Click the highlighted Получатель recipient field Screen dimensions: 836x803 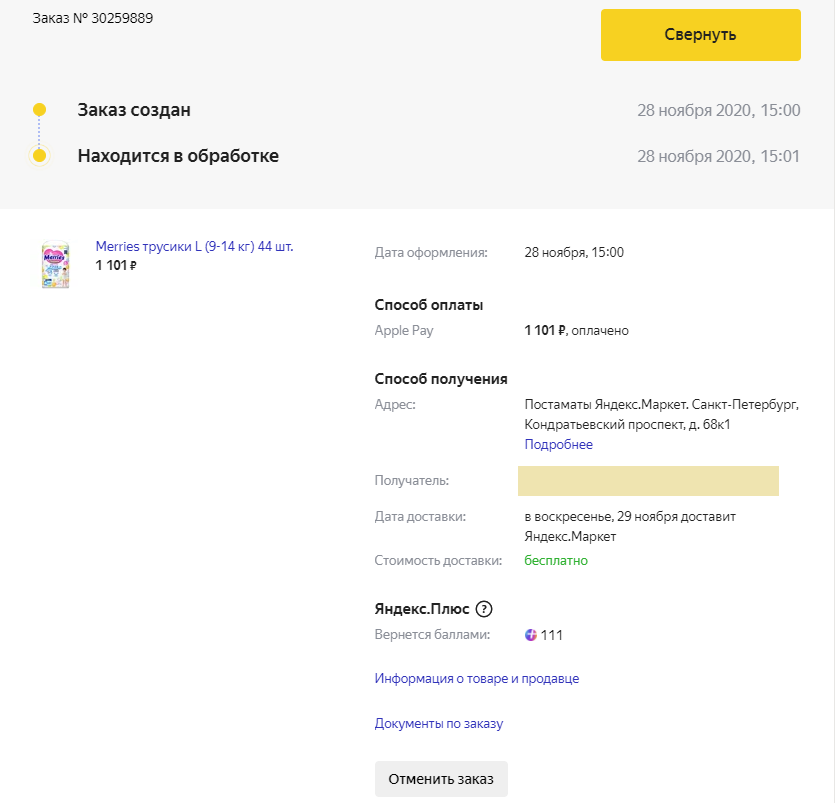[647, 481]
